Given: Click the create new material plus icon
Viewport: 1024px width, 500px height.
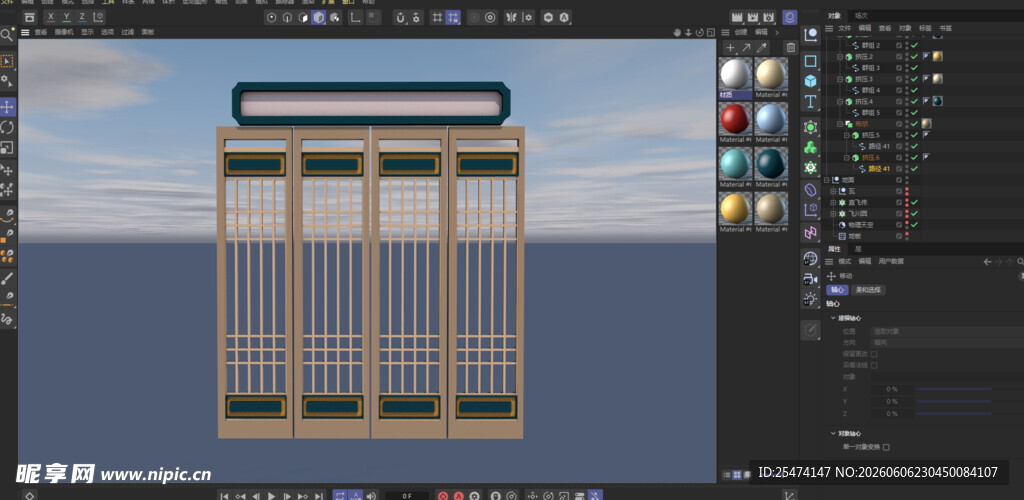Looking at the screenshot, I should tap(730, 48).
